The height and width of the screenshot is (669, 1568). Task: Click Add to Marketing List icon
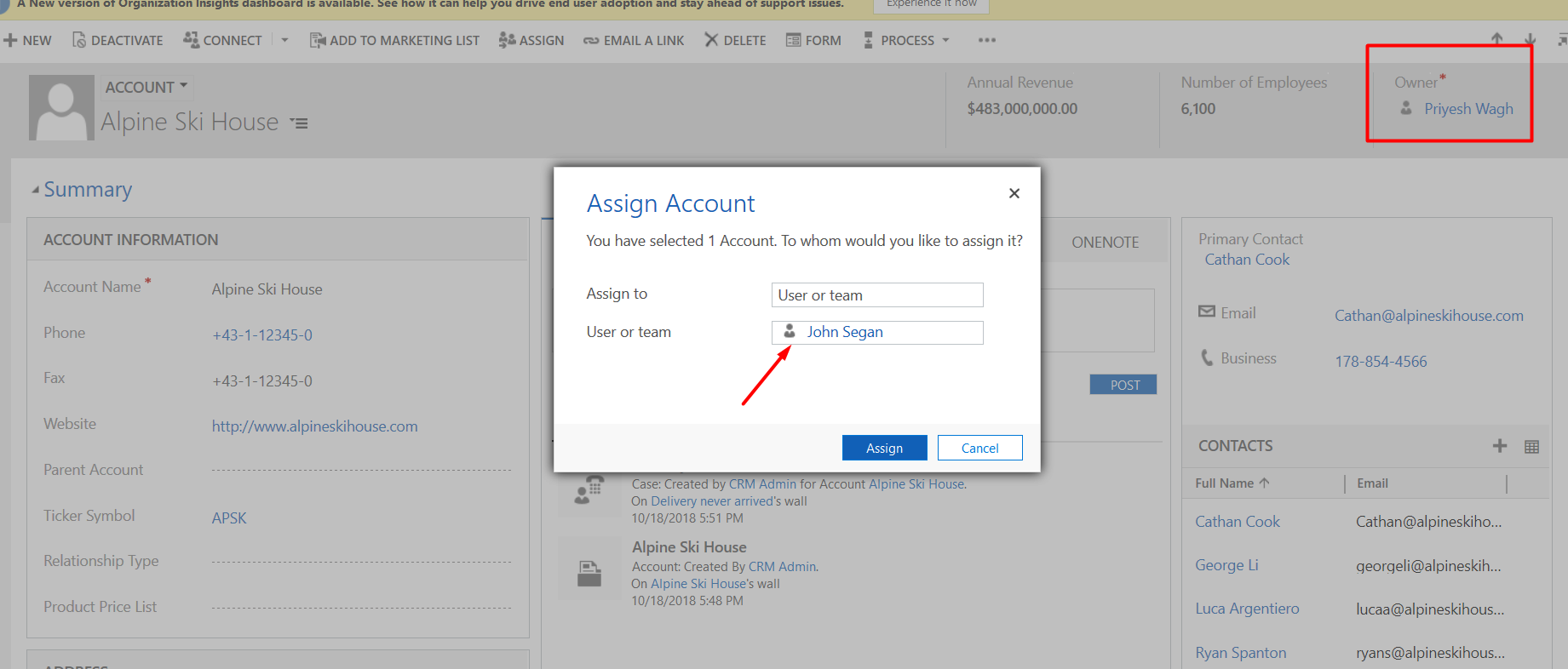(x=317, y=40)
